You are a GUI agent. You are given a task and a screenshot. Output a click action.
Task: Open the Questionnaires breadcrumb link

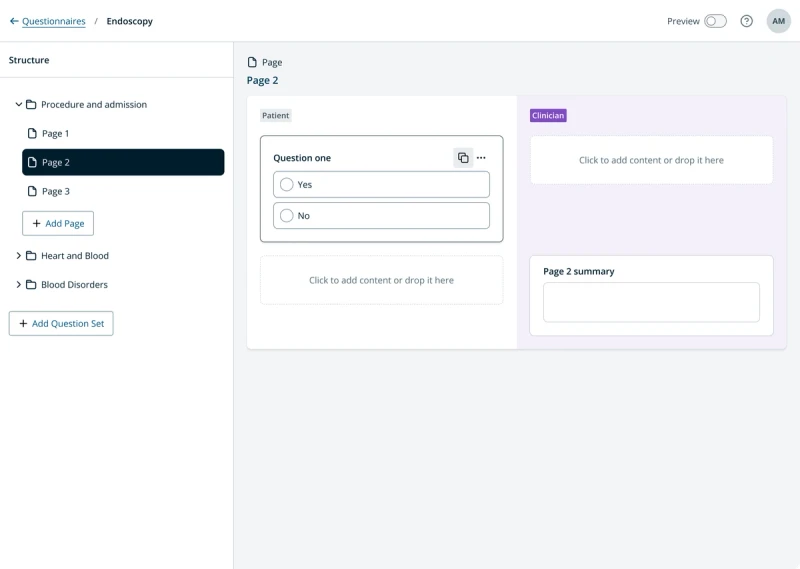[x=54, y=21]
